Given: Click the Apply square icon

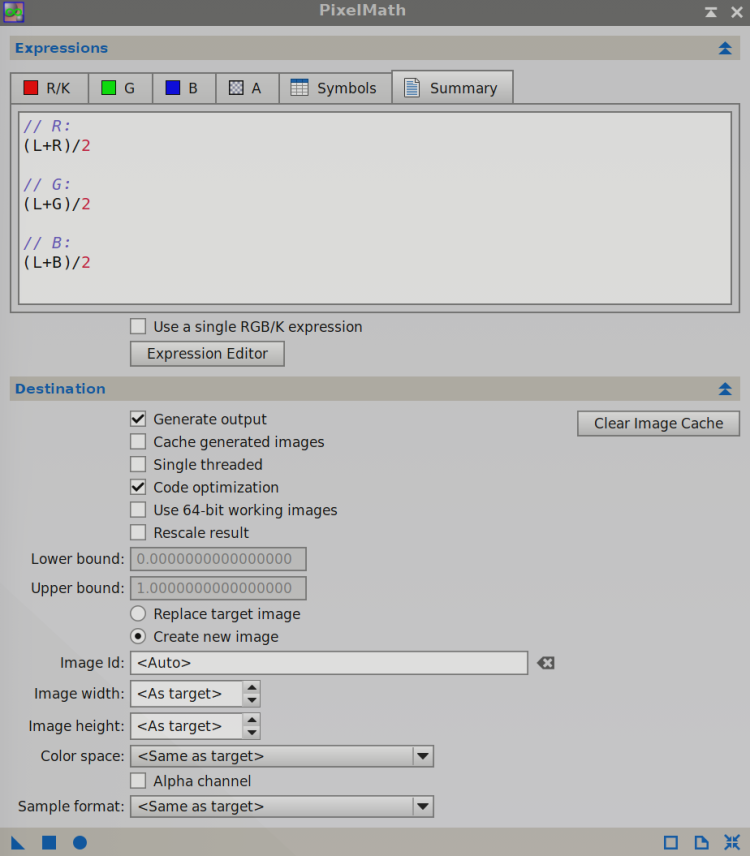Looking at the screenshot, I should tap(49, 843).
